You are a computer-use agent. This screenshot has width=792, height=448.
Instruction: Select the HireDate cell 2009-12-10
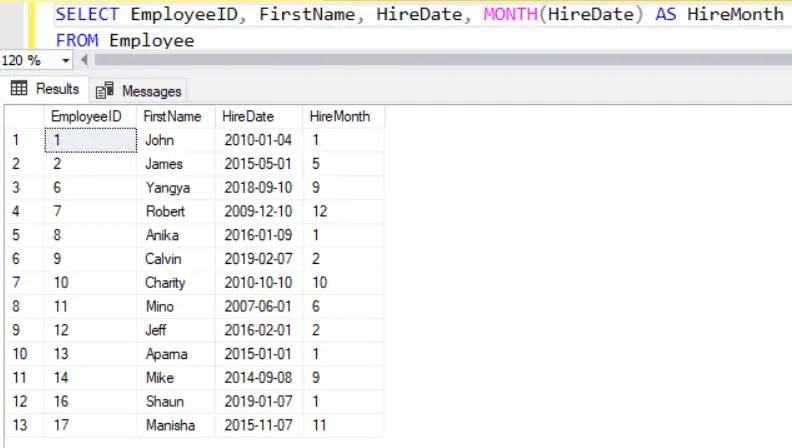coord(259,212)
